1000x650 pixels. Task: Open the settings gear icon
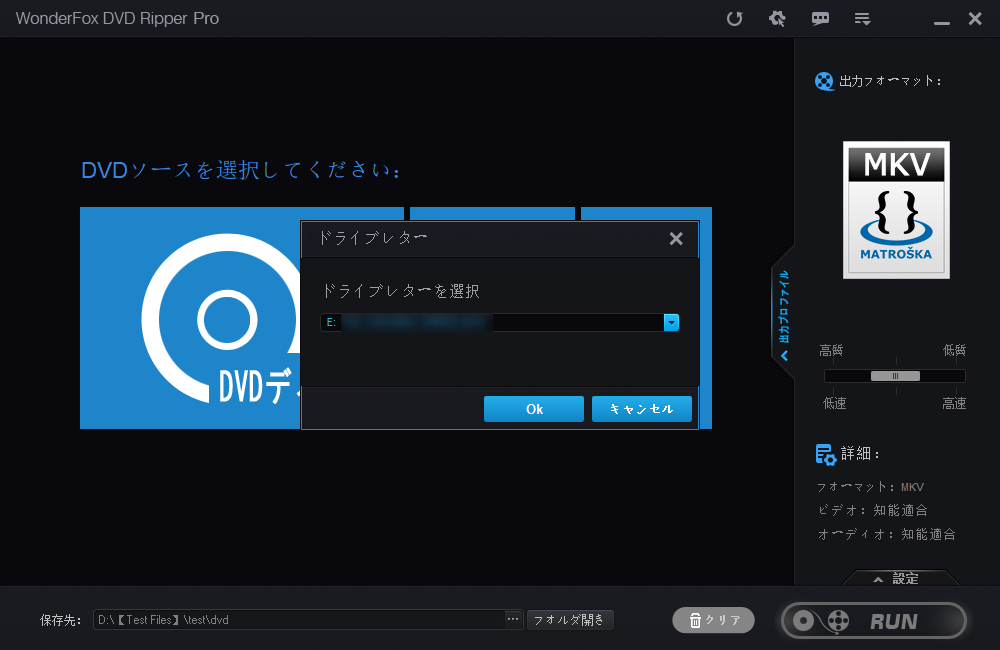point(777,18)
